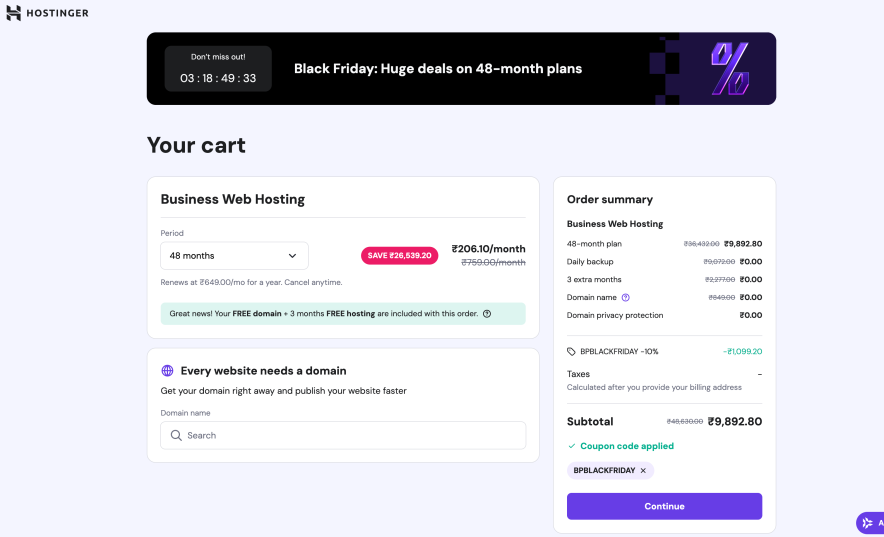The image size is (884, 537).
Task: Click the globe icon beside the domain heading
Action: (167, 371)
